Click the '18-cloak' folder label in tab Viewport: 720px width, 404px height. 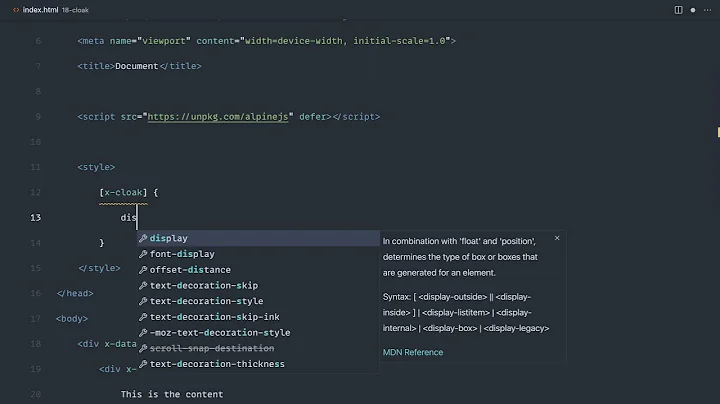point(75,10)
